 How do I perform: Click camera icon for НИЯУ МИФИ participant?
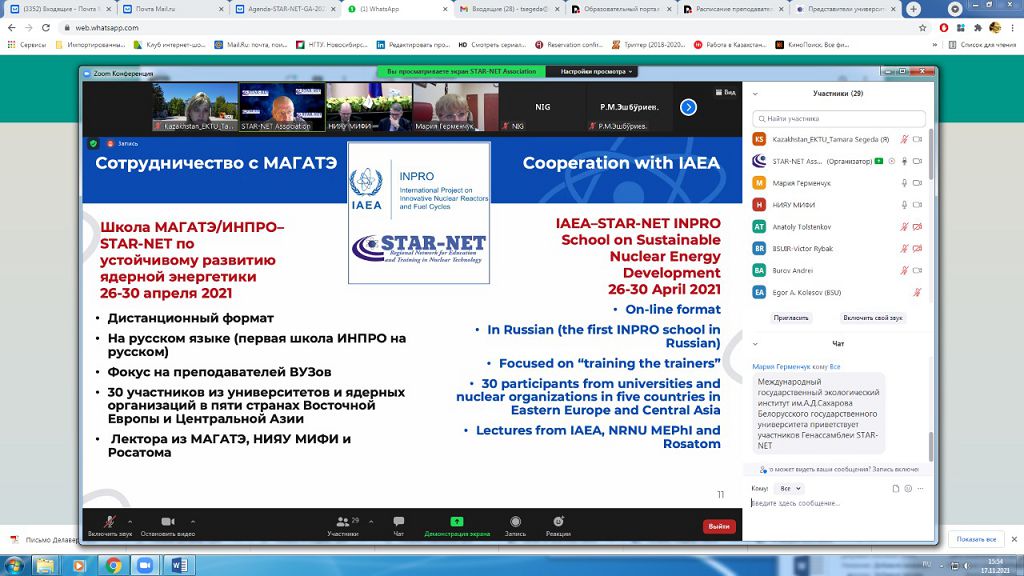pos(918,204)
